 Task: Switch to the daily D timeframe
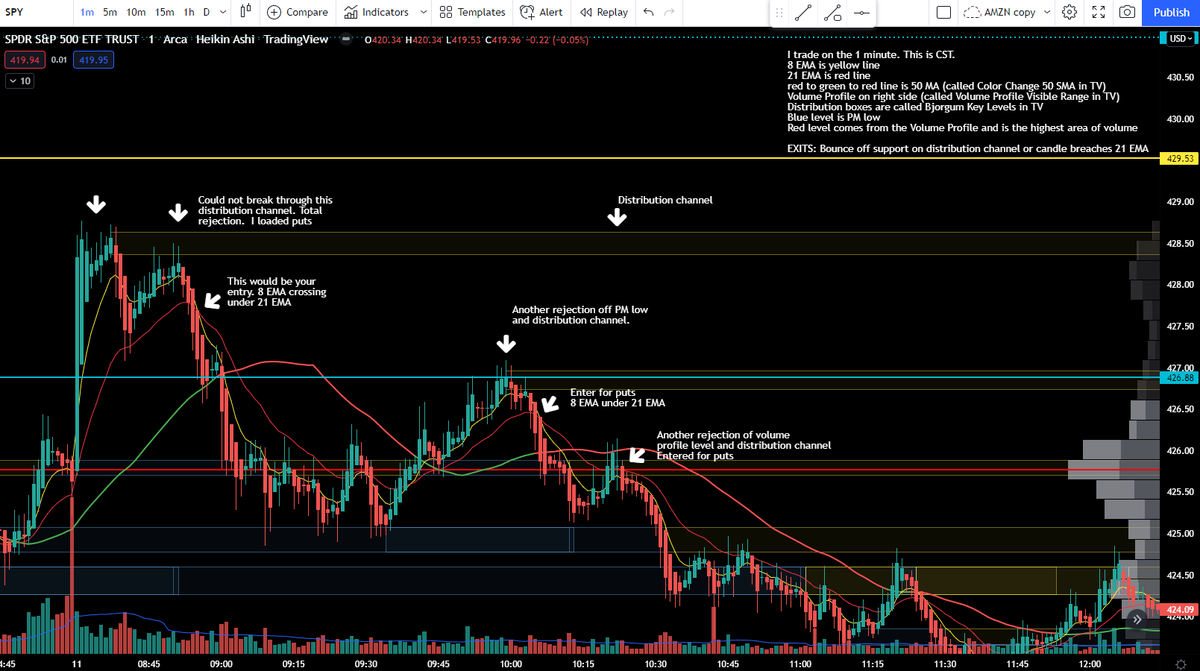pyautogui.click(x=207, y=12)
